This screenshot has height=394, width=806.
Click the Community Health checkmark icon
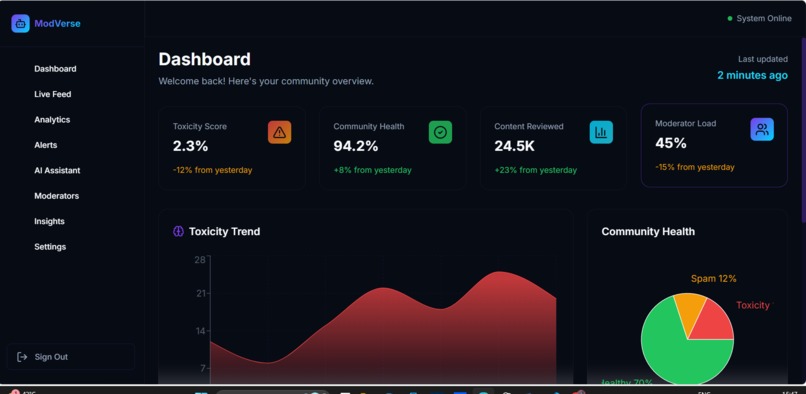pos(440,132)
